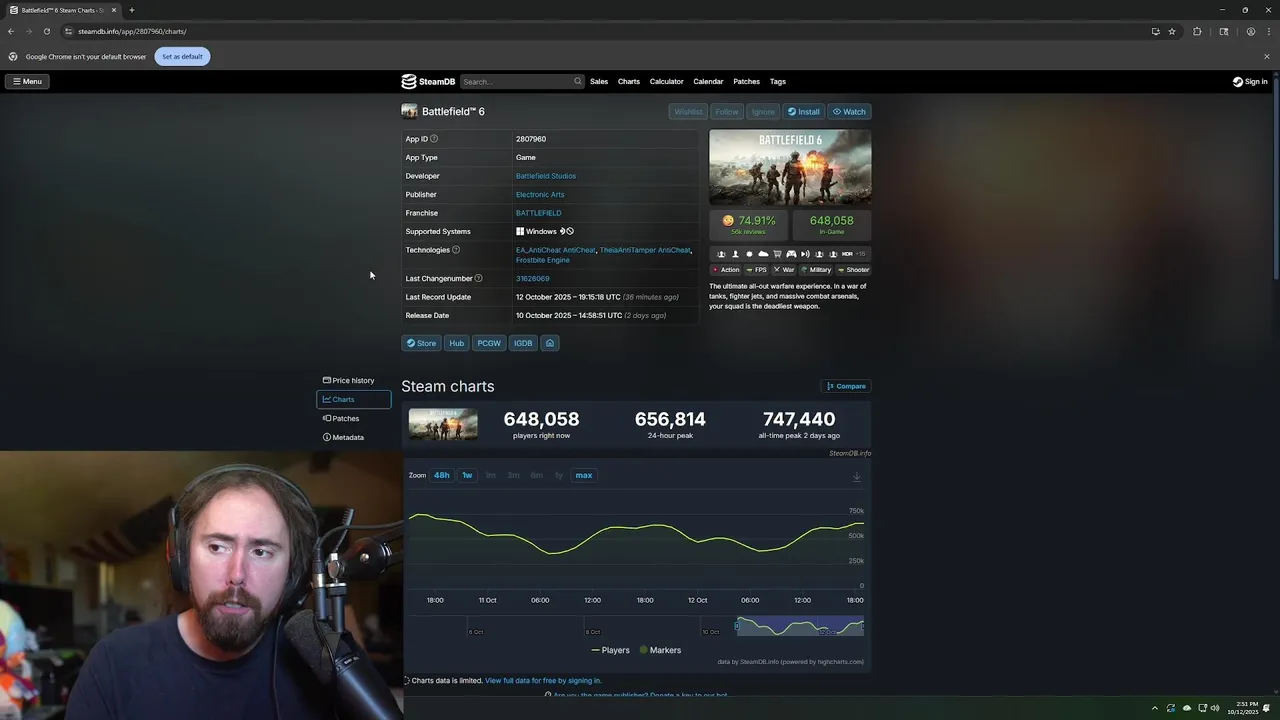This screenshot has height=720, width=1280.
Task: Toggle Players series in chart legend
Action: (610, 650)
